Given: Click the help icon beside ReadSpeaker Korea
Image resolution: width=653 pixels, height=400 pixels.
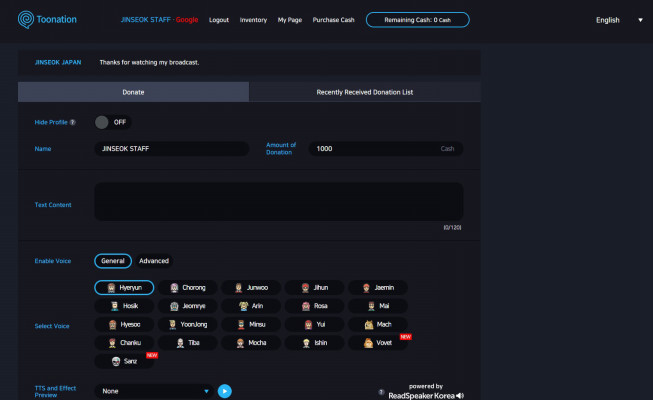Looking at the screenshot, I should [381, 392].
